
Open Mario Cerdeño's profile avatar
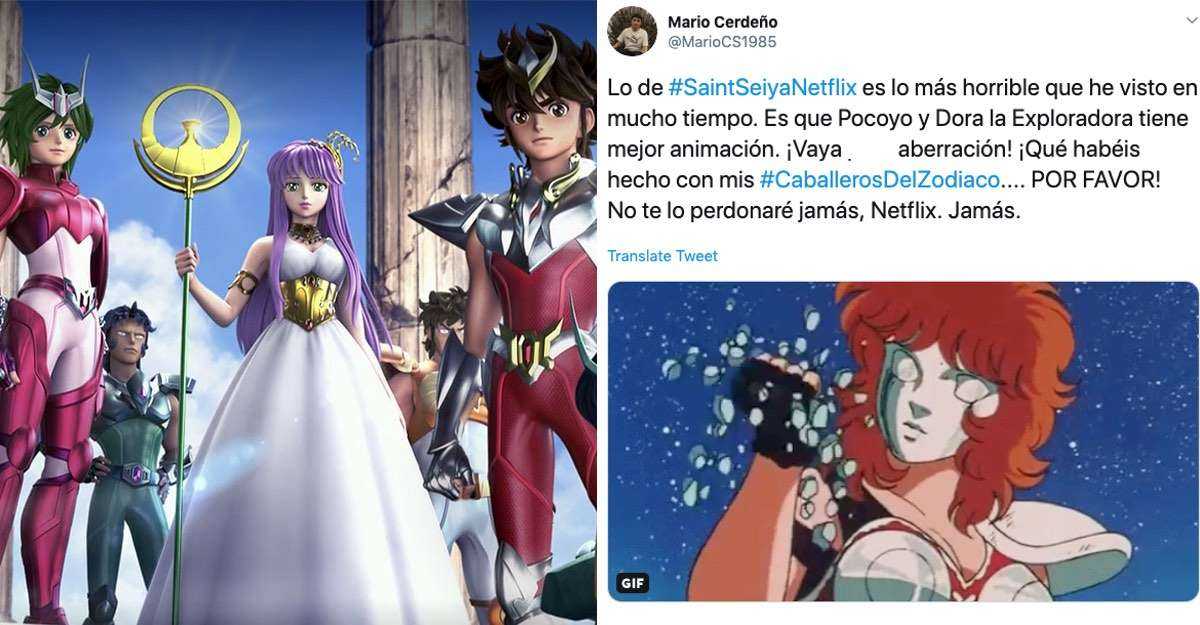[x=632, y=31]
